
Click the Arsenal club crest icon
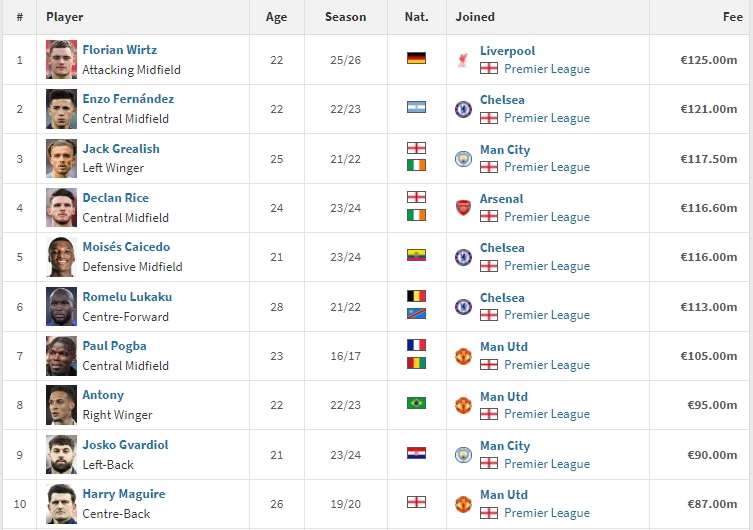(463, 208)
